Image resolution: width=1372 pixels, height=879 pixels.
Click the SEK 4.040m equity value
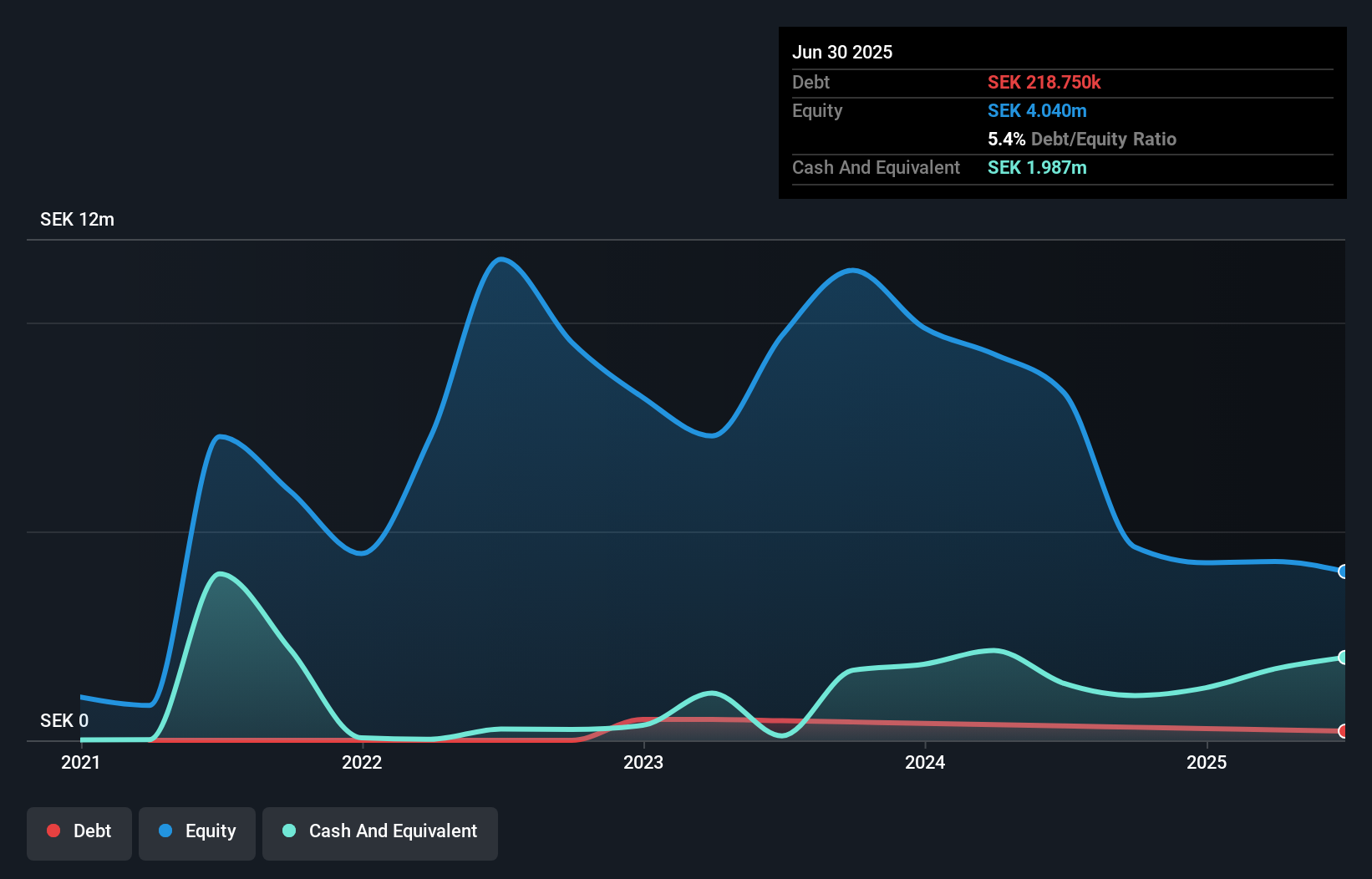point(1037,110)
